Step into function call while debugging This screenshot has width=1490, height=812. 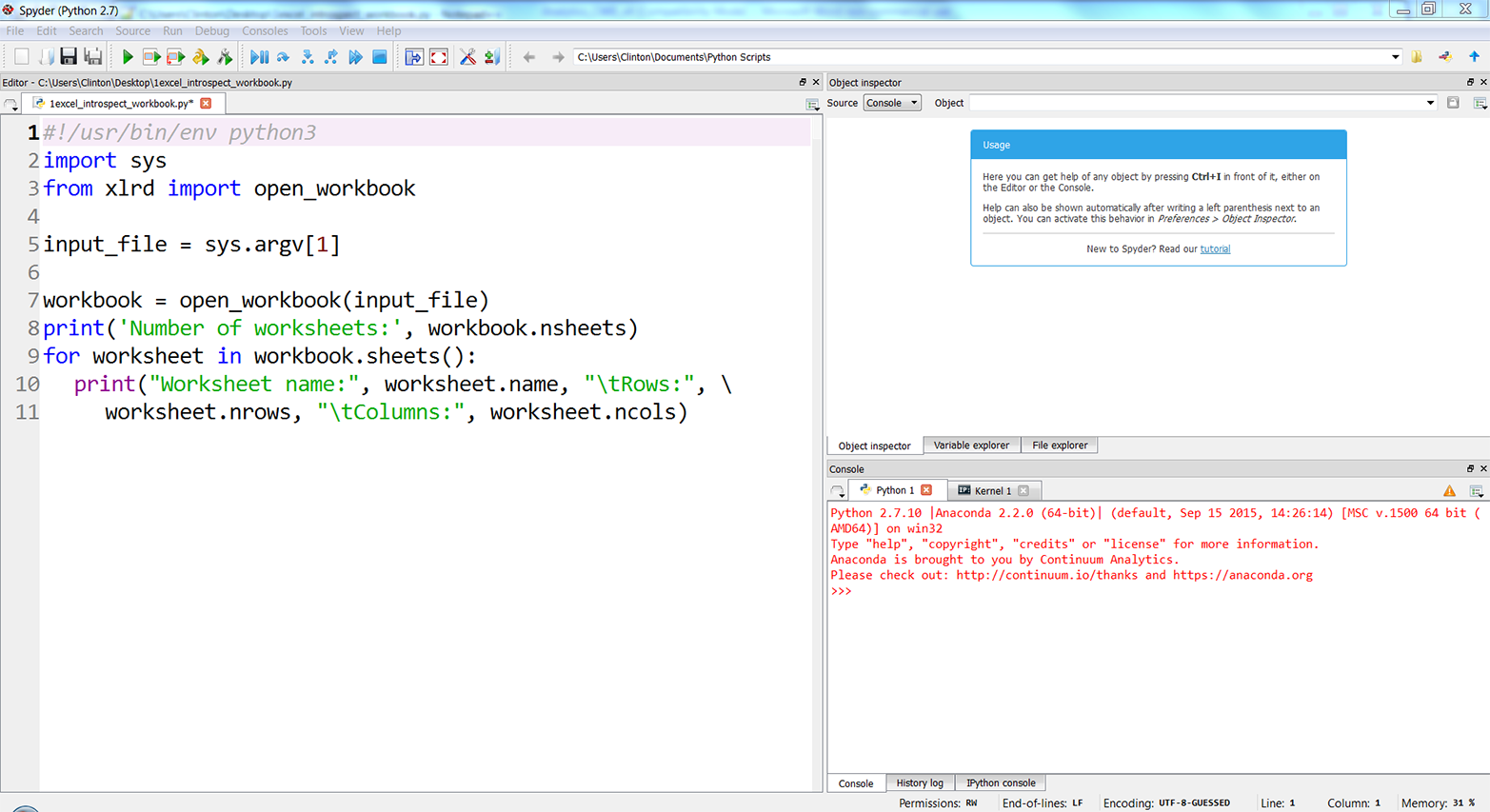tap(307, 56)
